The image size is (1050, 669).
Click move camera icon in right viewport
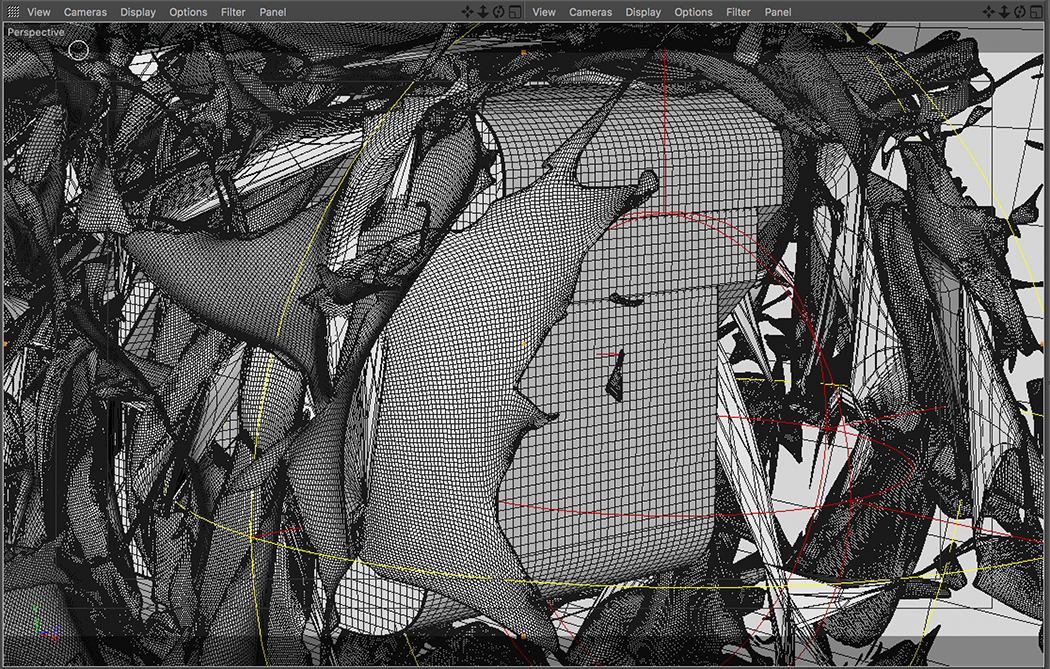[988, 11]
